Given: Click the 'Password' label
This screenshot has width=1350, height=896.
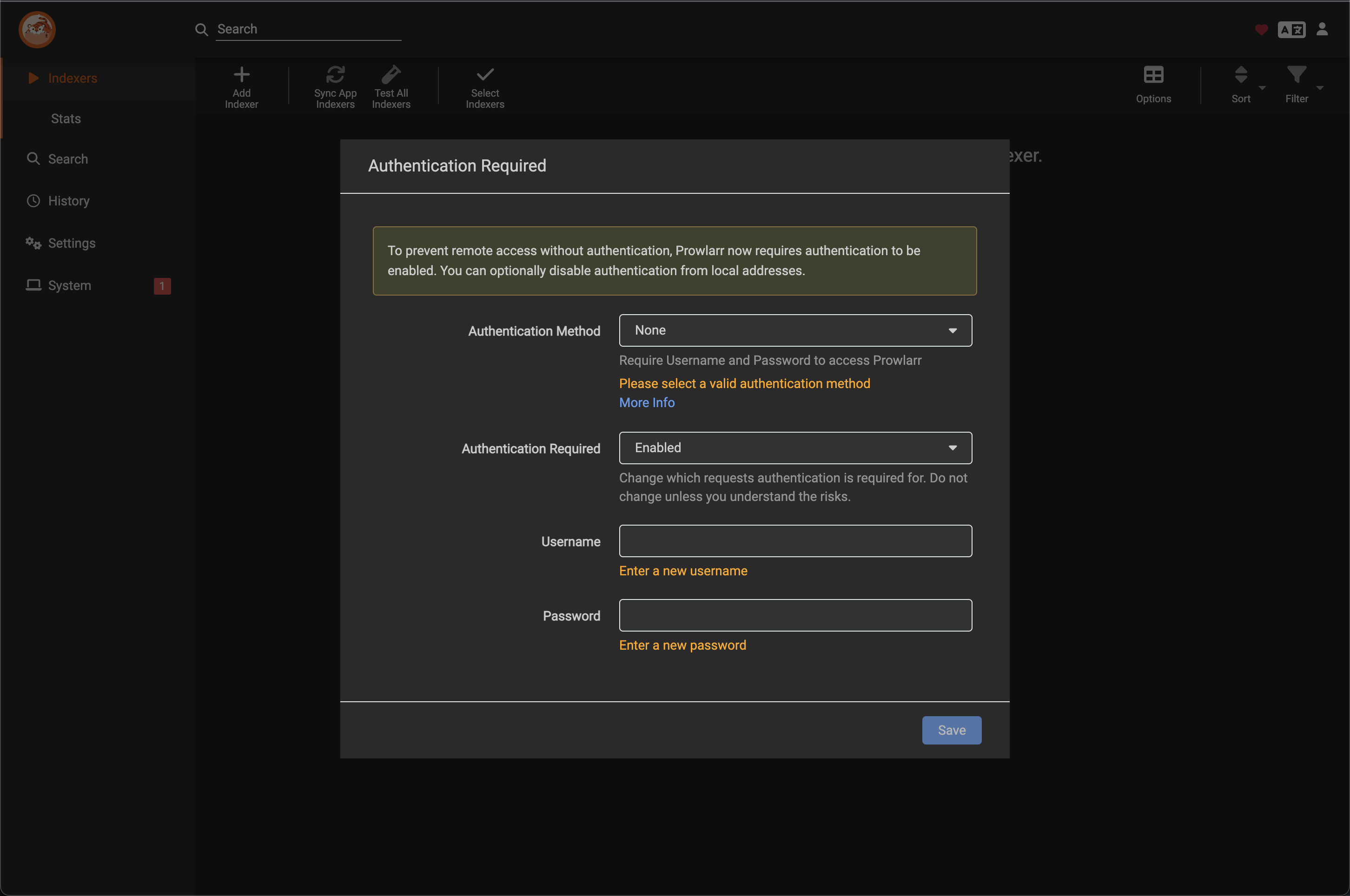Looking at the screenshot, I should pyautogui.click(x=571, y=616).
